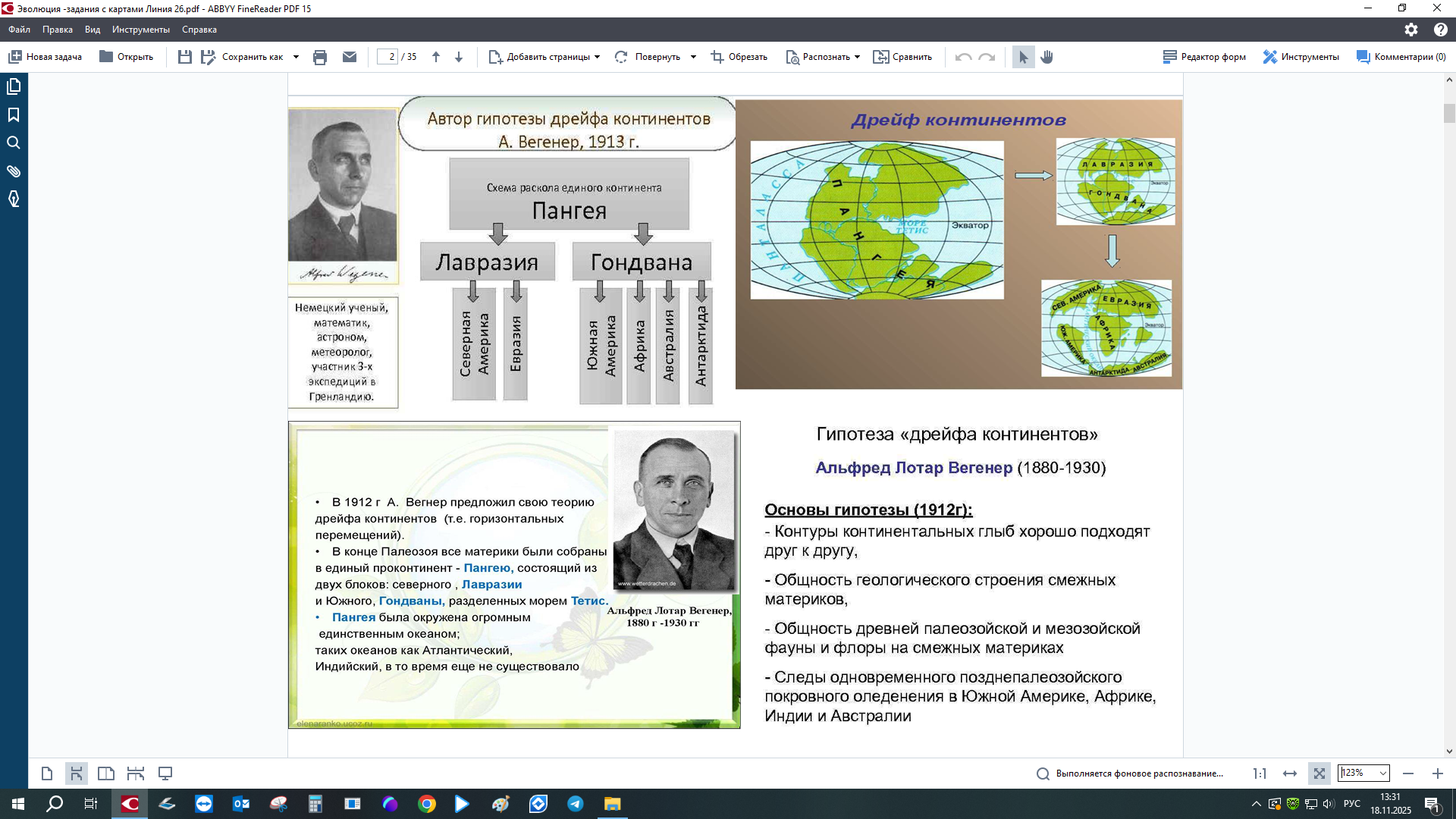
Task: Open the Файл menu
Action: coord(19,30)
